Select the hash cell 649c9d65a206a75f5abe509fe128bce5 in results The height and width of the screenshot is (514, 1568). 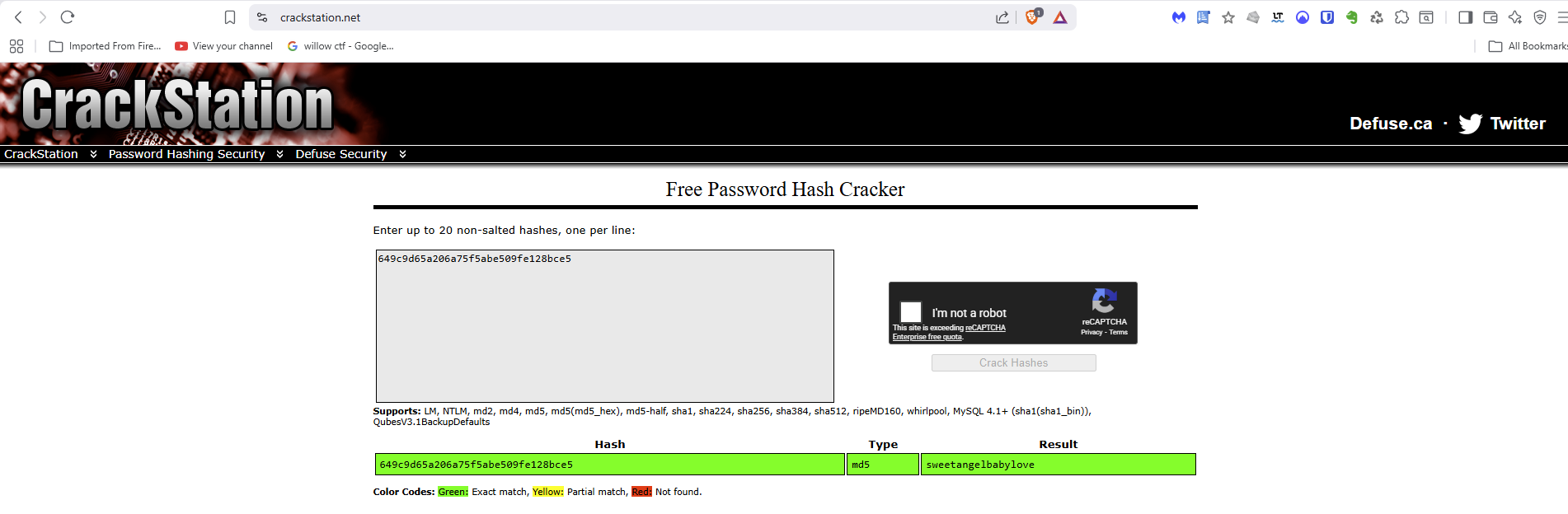click(x=610, y=465)
